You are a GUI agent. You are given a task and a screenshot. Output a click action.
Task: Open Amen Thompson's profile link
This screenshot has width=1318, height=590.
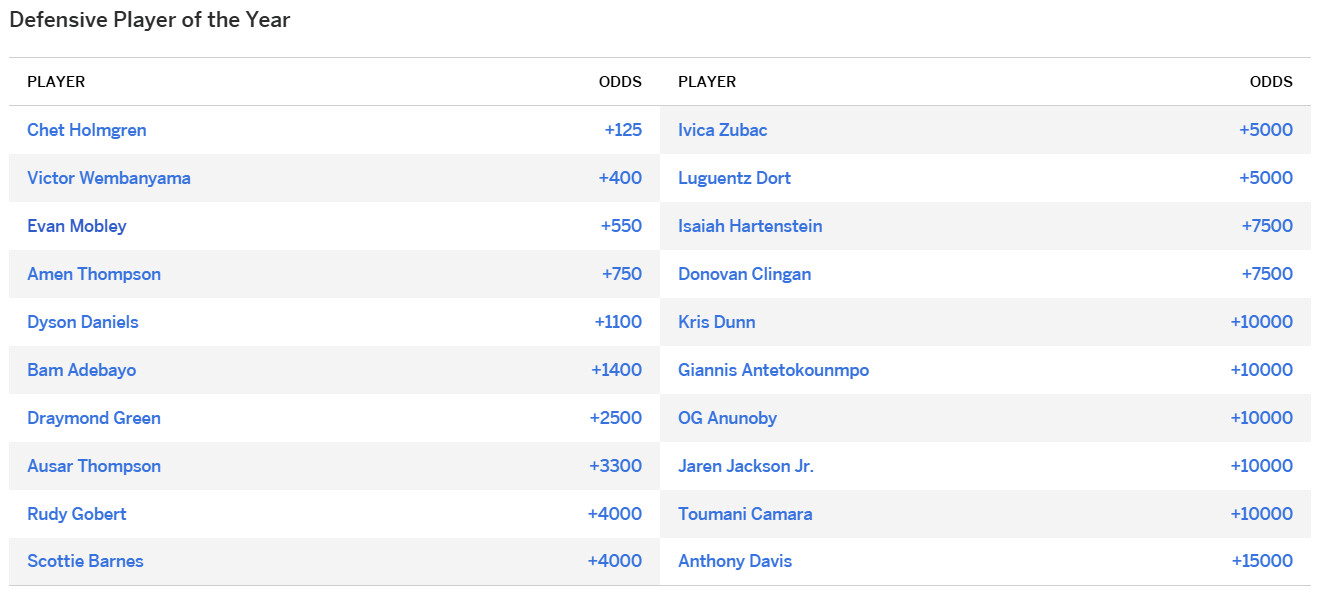(94, 274)
